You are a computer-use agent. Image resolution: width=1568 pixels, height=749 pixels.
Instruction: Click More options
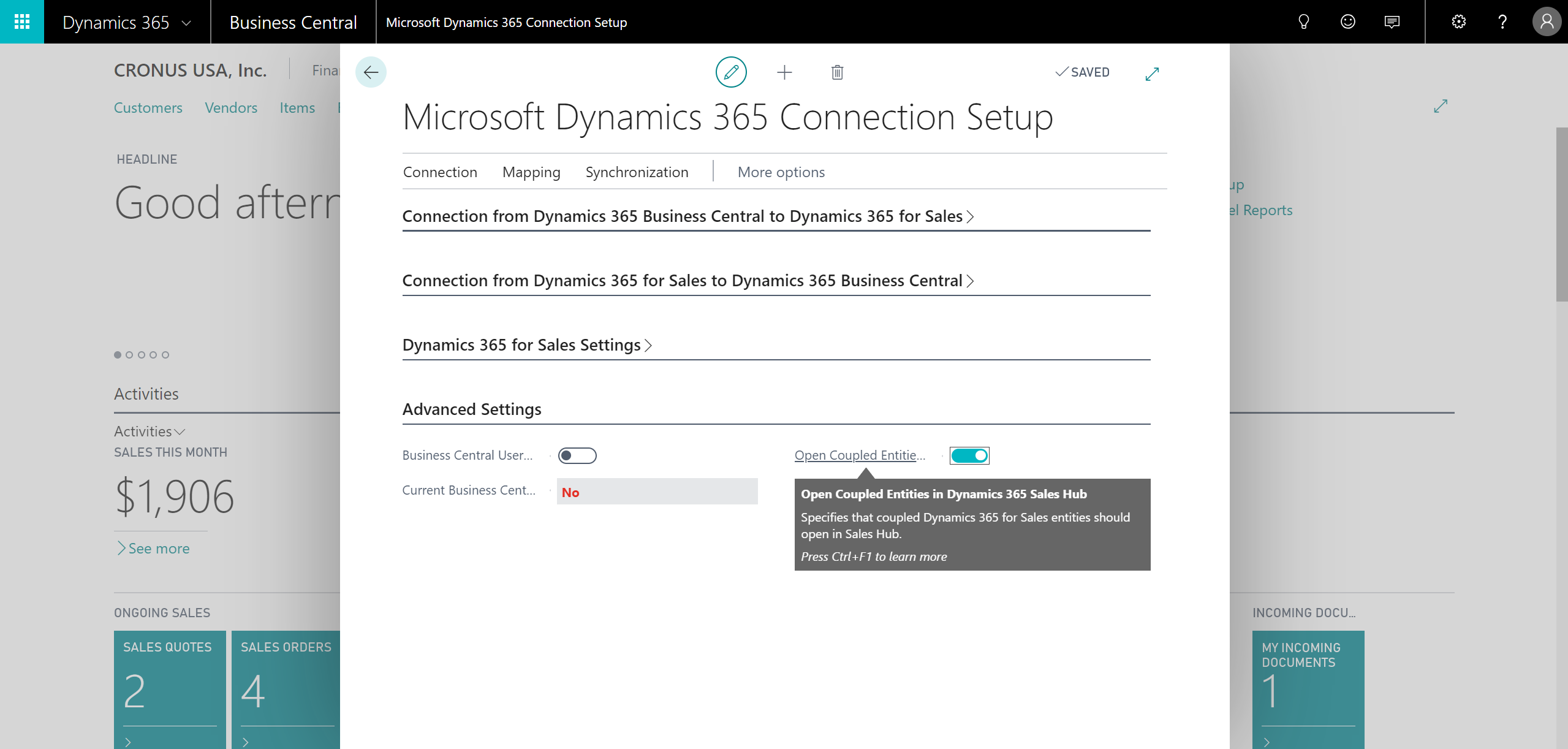(x=781, y=172)
